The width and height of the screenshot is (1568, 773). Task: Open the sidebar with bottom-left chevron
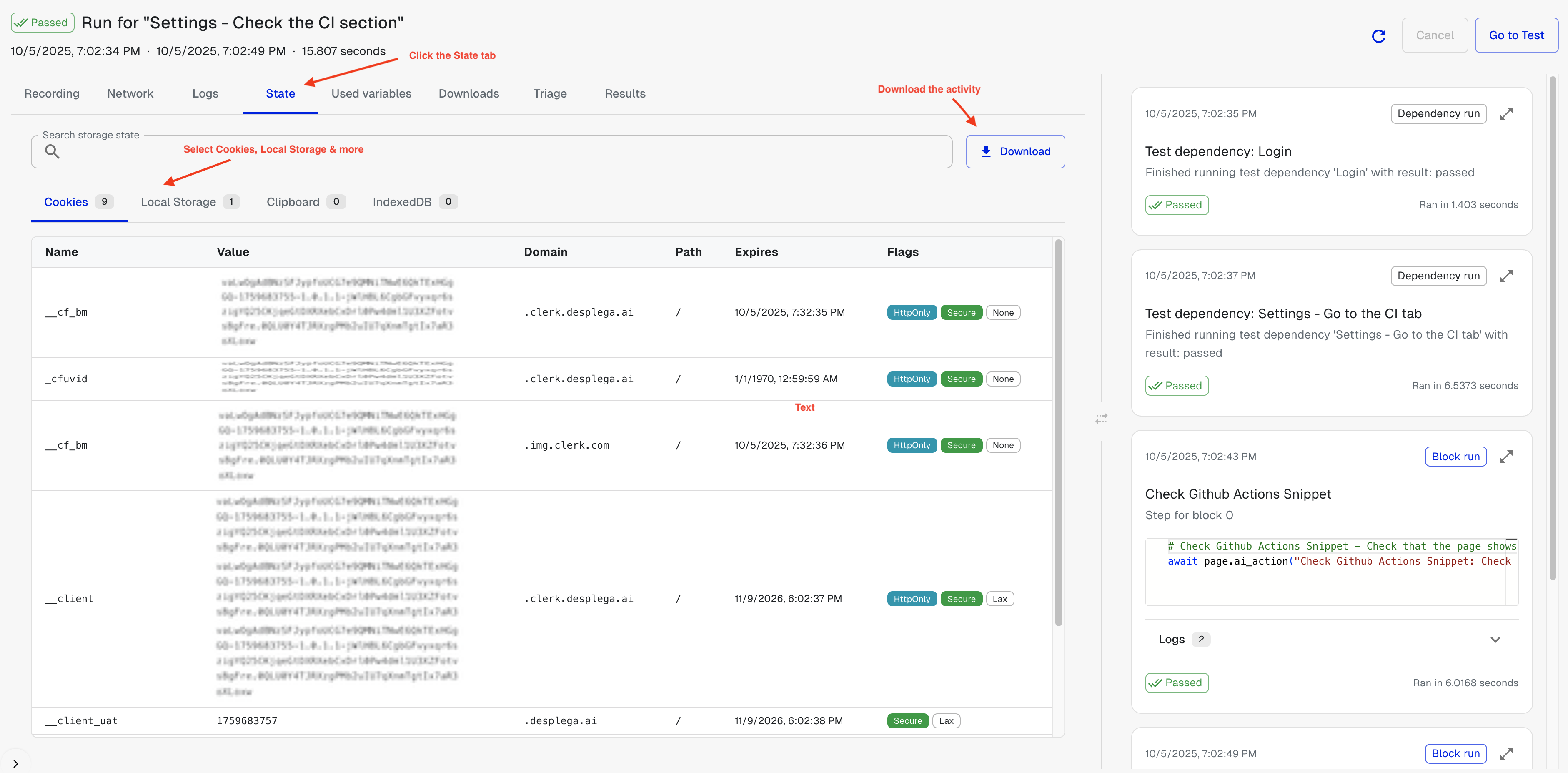[x=16, y=763]
